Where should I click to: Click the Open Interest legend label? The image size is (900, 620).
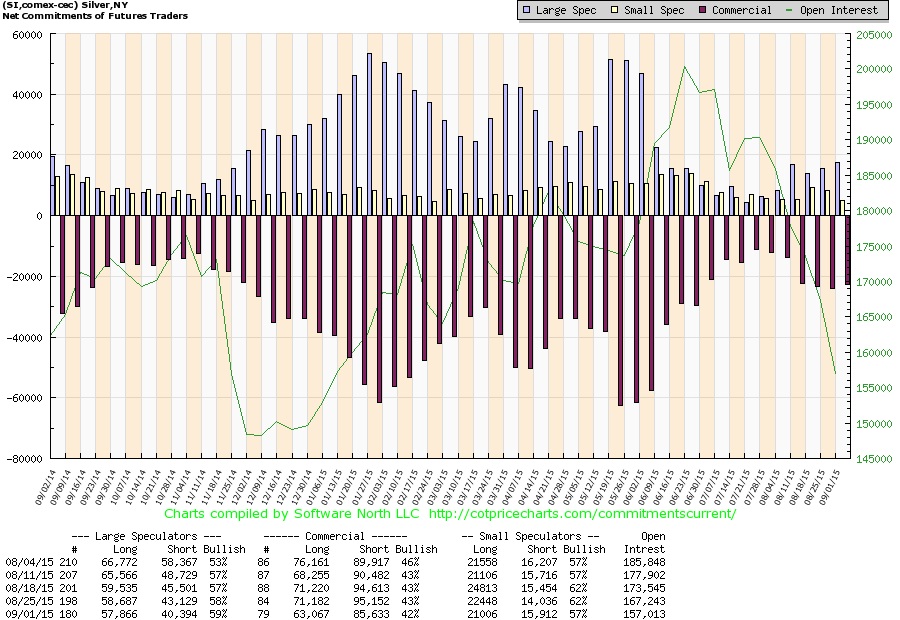point(839,10)
